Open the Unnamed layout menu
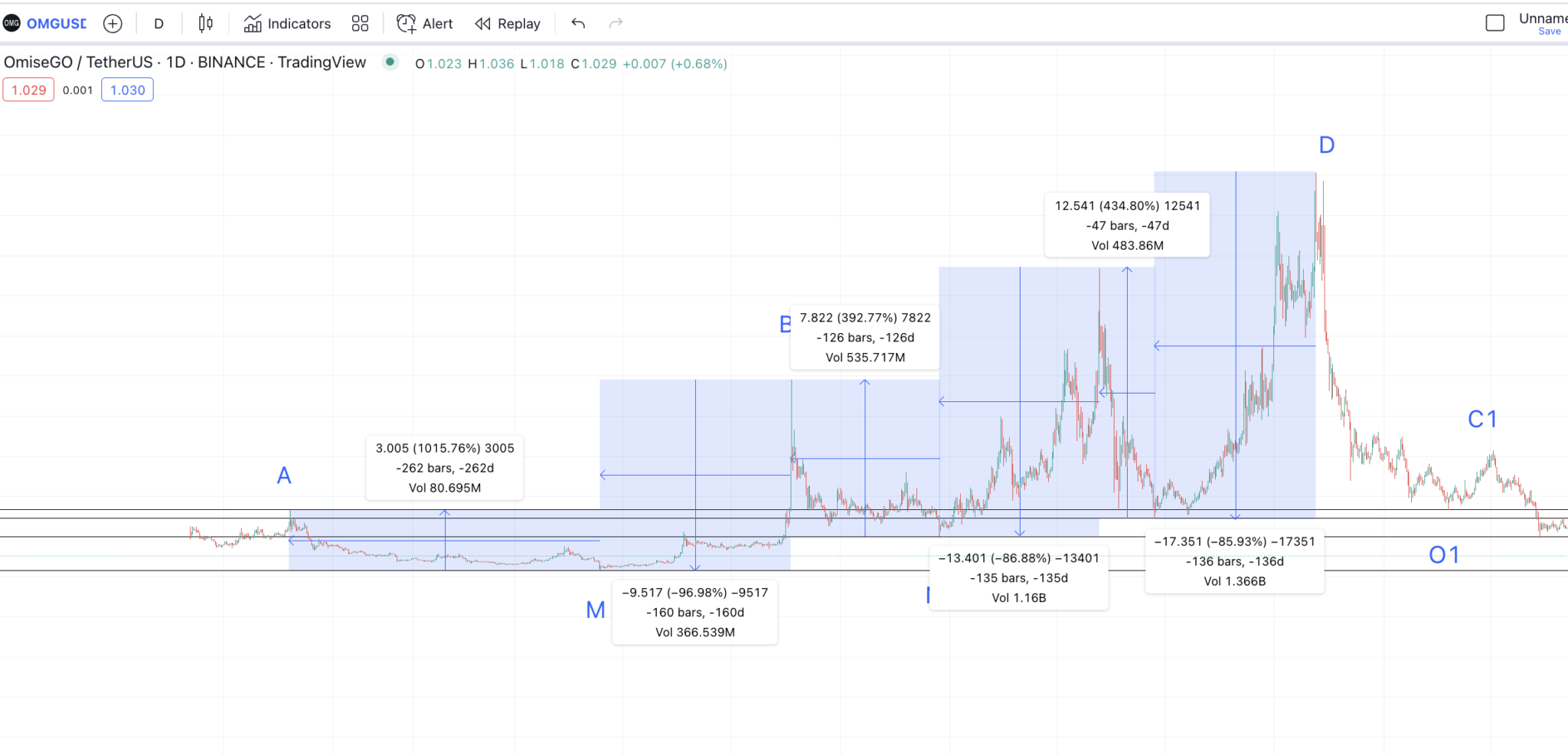 click(1543, 18)
